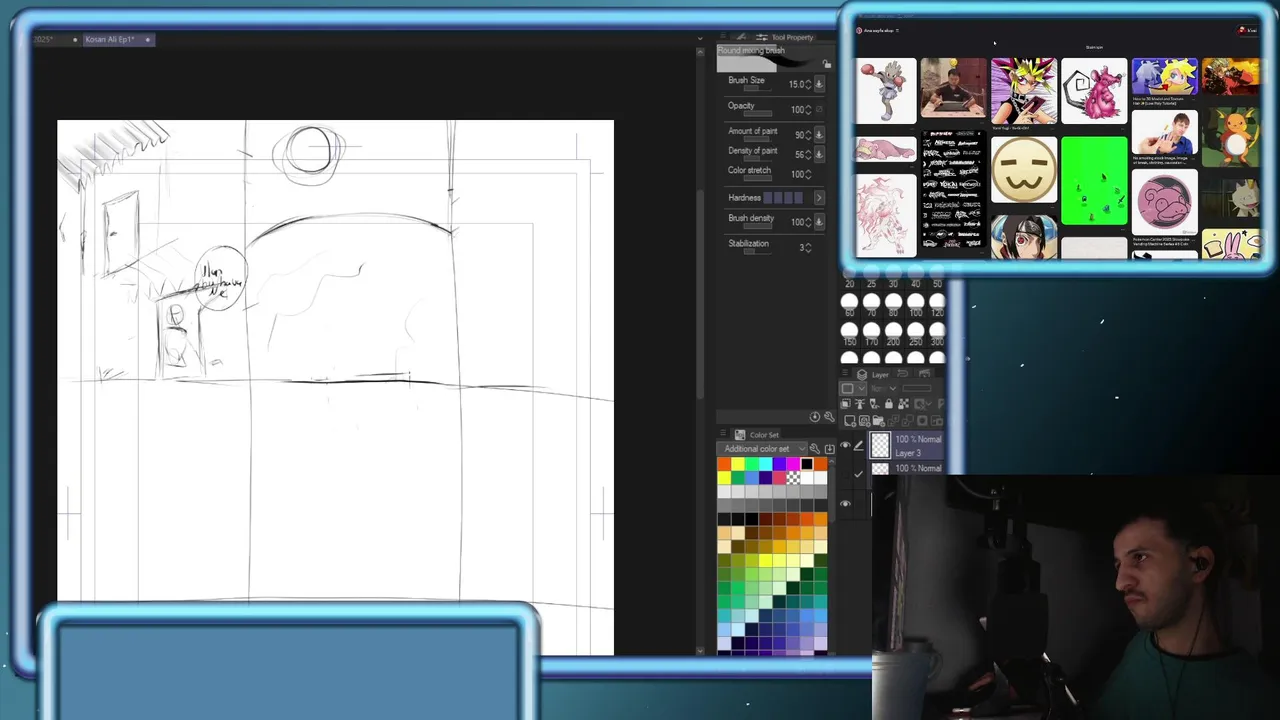Click the color set wrench edit icon
Viewport: 1280px width, 720px height.
[x=815, y=449]
